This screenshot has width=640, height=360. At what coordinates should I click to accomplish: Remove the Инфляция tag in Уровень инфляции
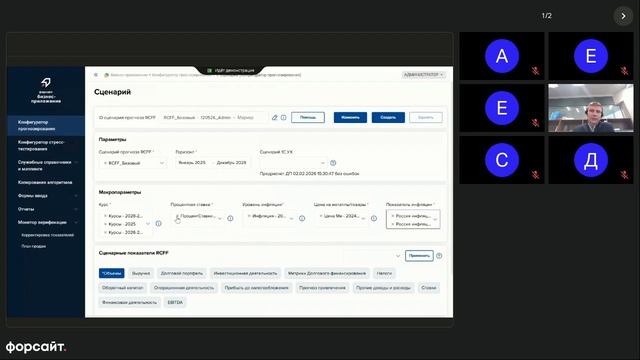[x=249, y=216]
